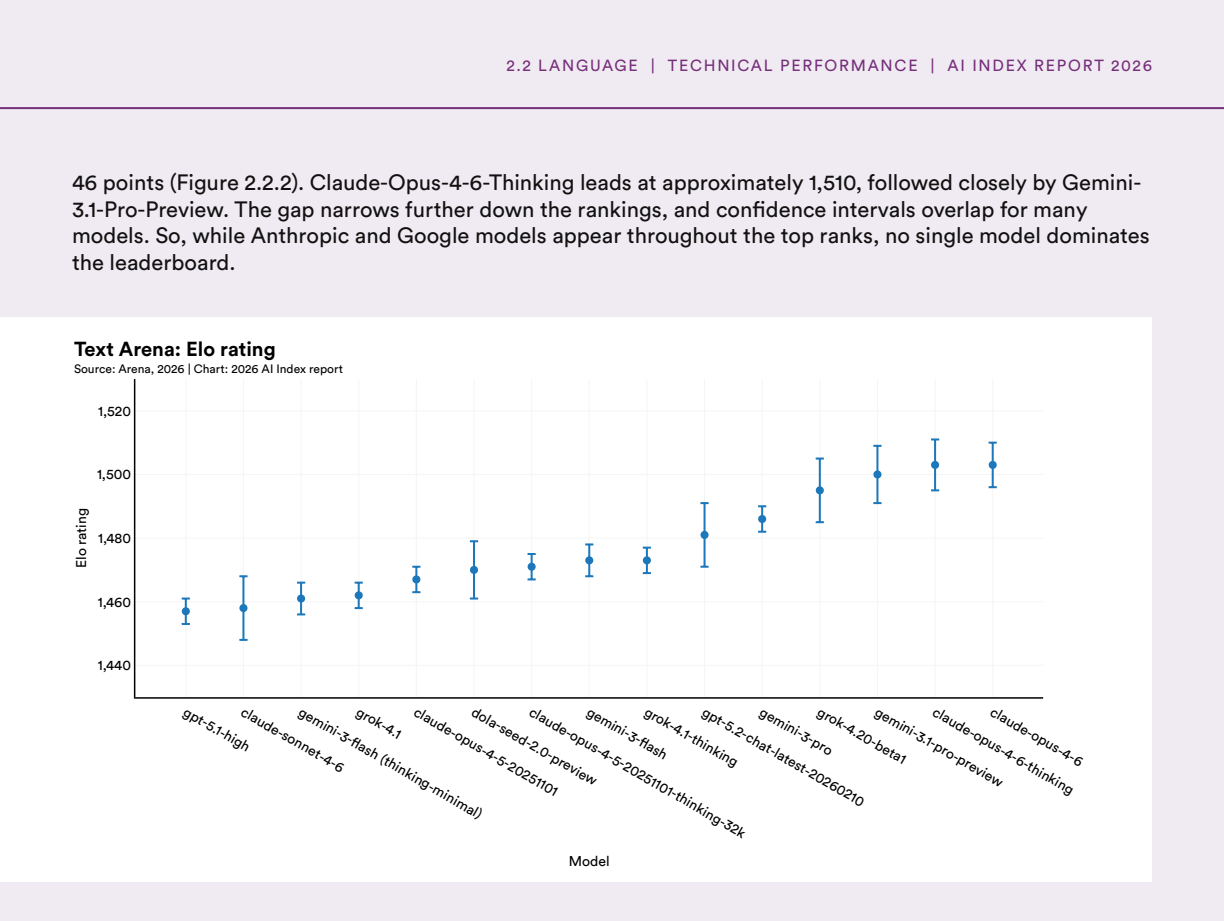Click the x-axis label 'grok-4.1-thinking'

click(690, 737)
